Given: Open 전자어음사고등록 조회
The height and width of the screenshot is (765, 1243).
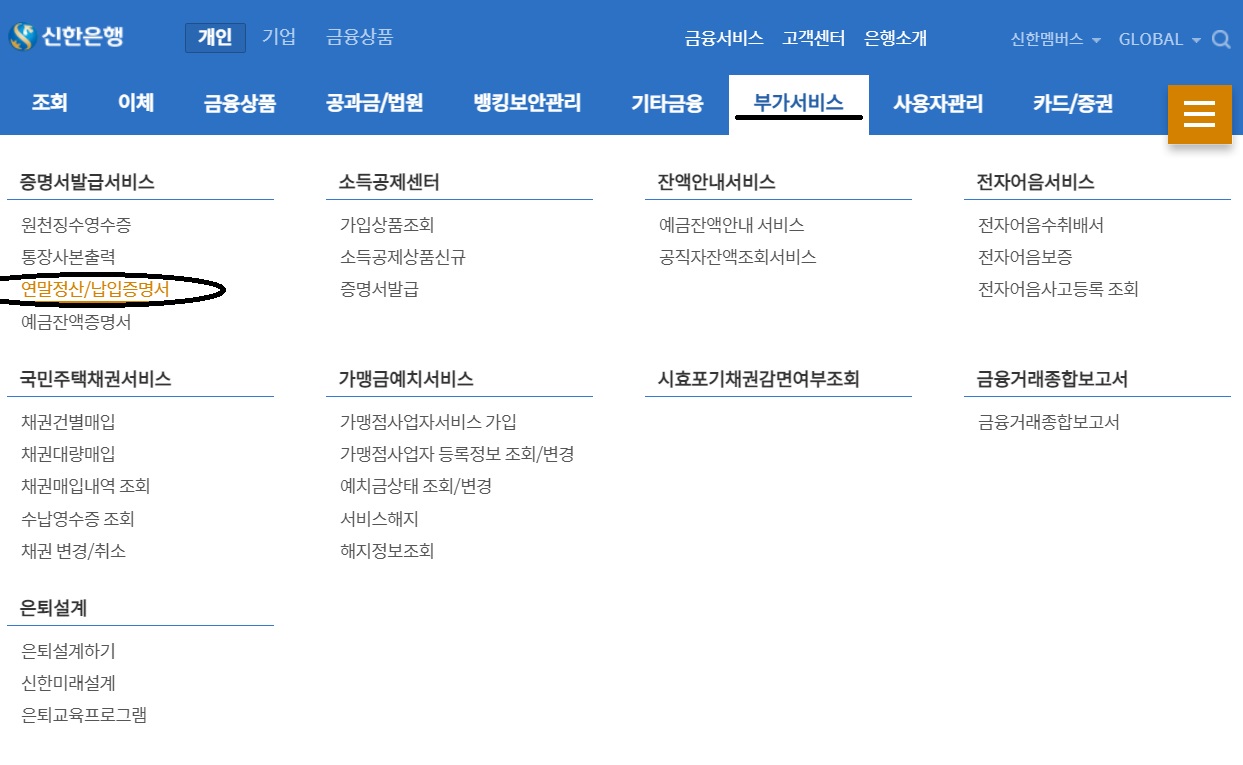Looking at the screenshot, I should pyautogui.click(x=1059, y=289).
